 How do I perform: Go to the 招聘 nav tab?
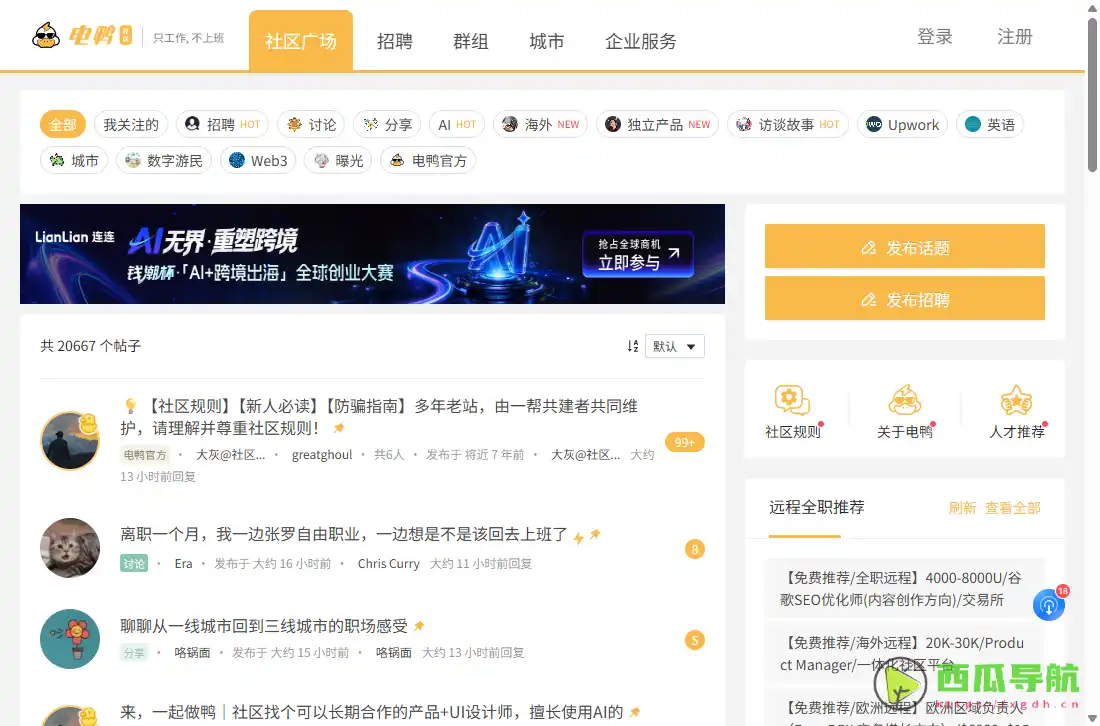pos(394,41)
